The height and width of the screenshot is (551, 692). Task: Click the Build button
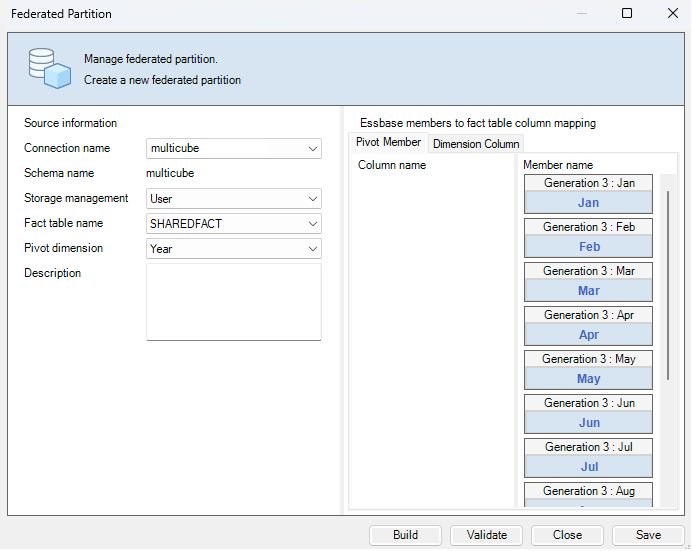point(406,535)
